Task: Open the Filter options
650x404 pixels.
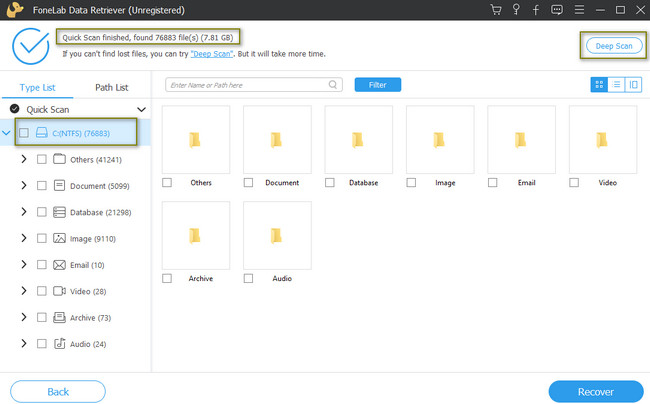Action: [x=378, y=85]
